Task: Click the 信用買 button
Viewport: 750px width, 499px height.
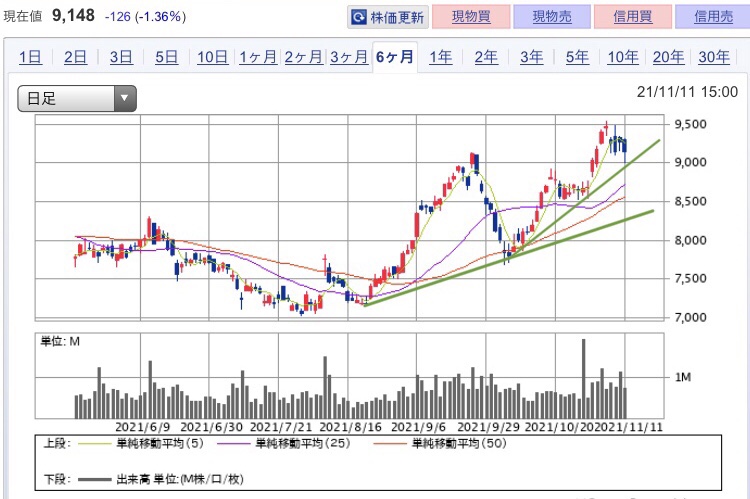Action: pos(633,17)
